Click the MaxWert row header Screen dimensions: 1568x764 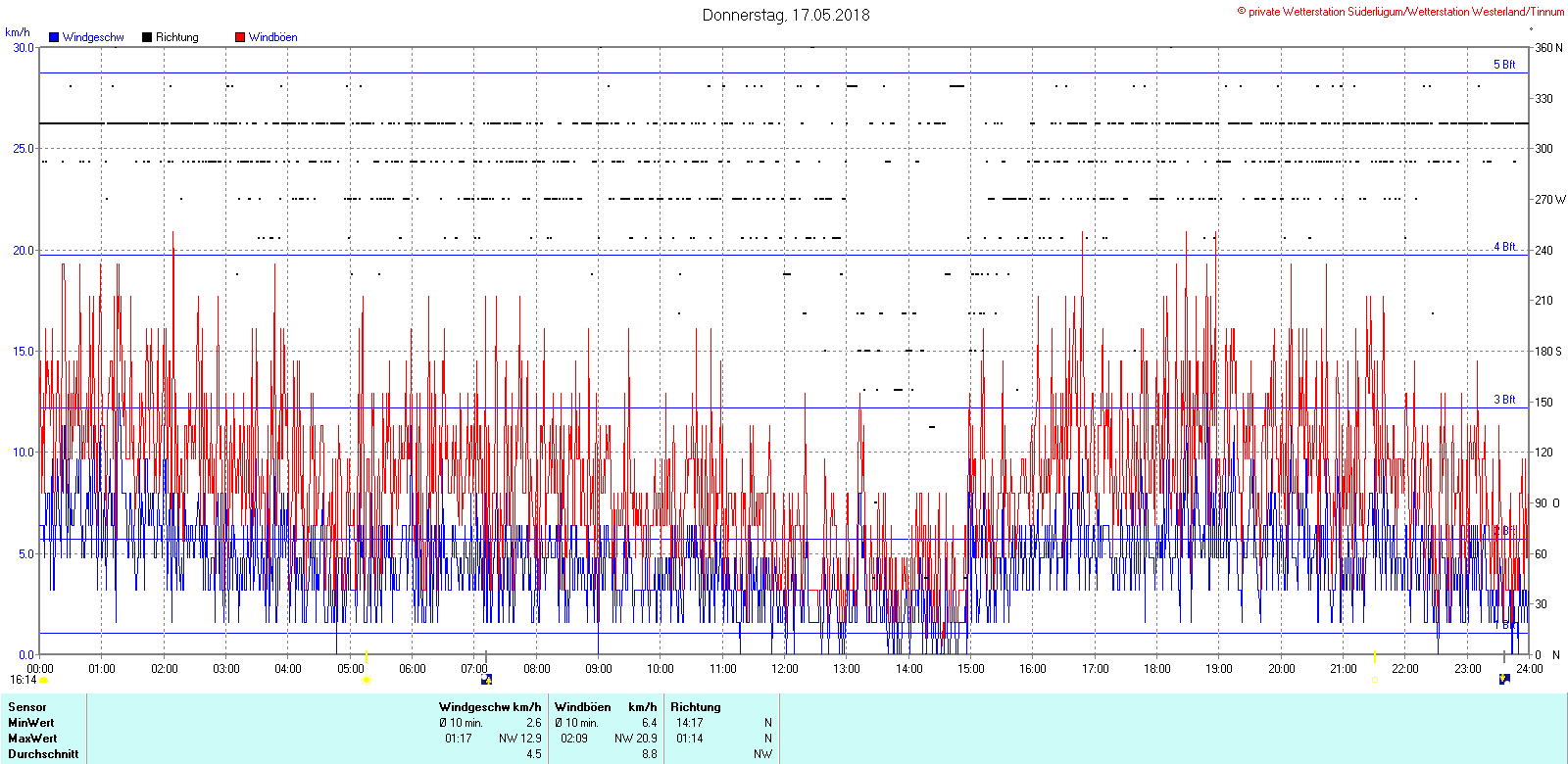pyautogui.click(x=32, y=739)
